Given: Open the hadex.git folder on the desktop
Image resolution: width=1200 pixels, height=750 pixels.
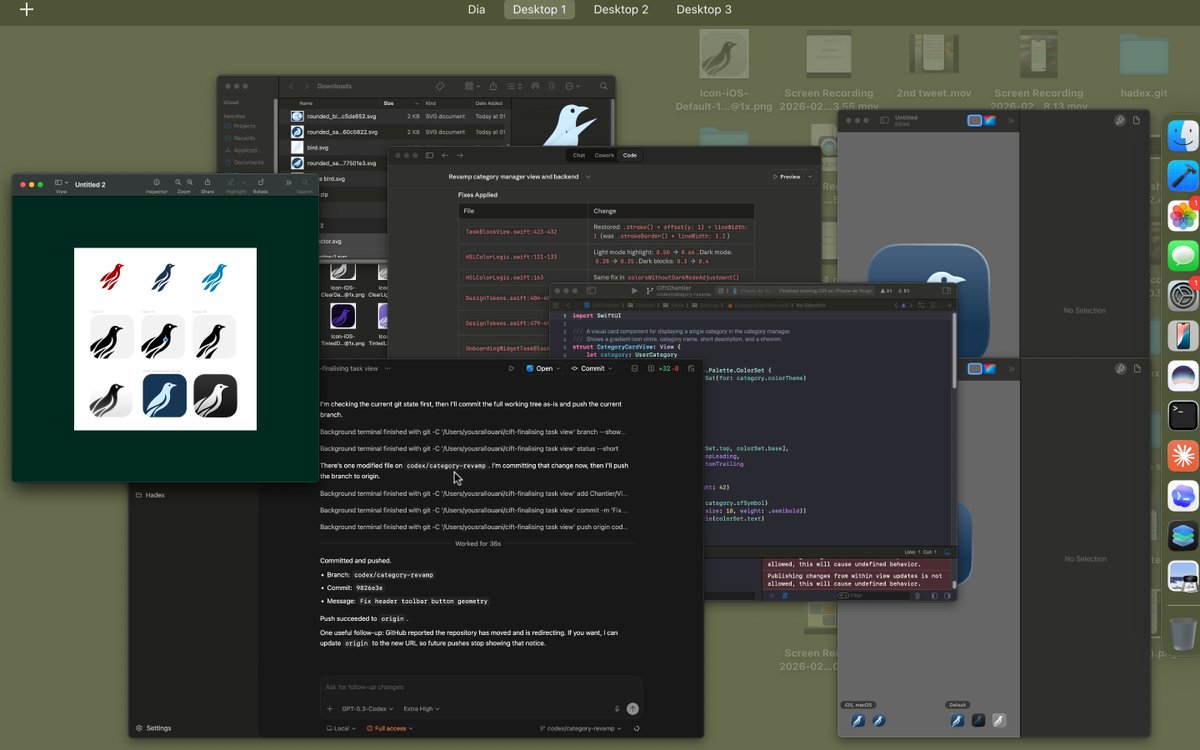Looking at the screenshot, I should (x=1144, y=67).
